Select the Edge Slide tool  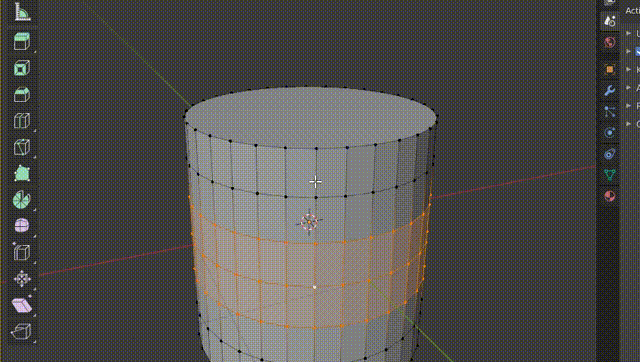(22, 252)
